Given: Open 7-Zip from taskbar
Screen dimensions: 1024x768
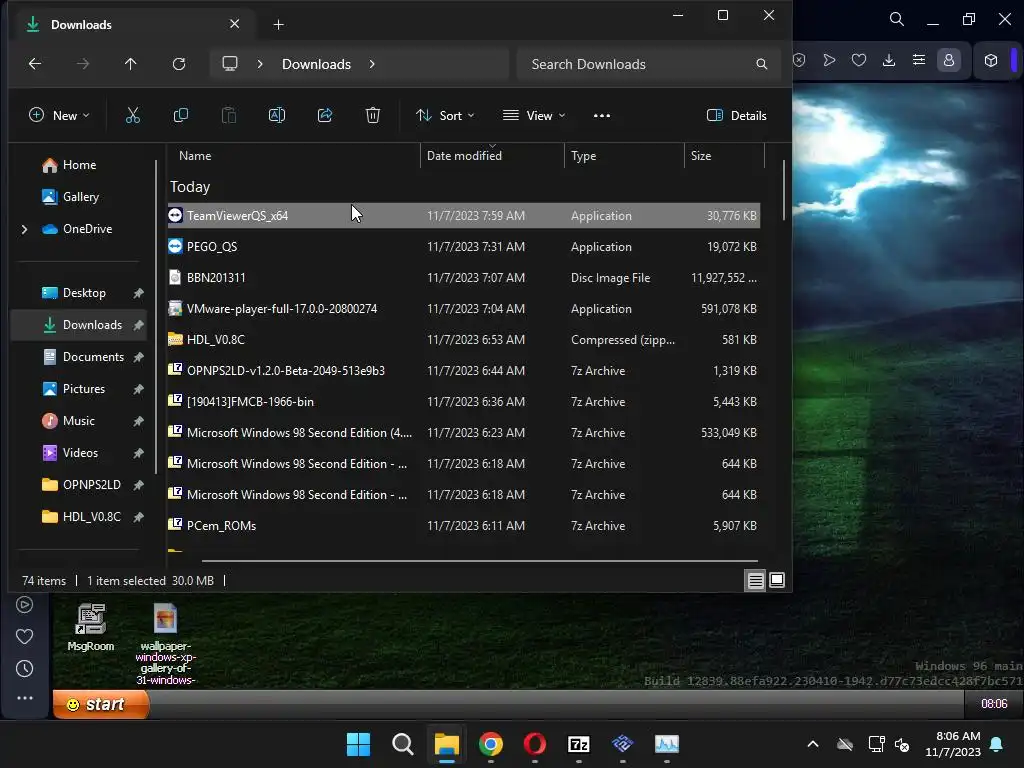Looking at the screenshot, I should click(579, 744).
